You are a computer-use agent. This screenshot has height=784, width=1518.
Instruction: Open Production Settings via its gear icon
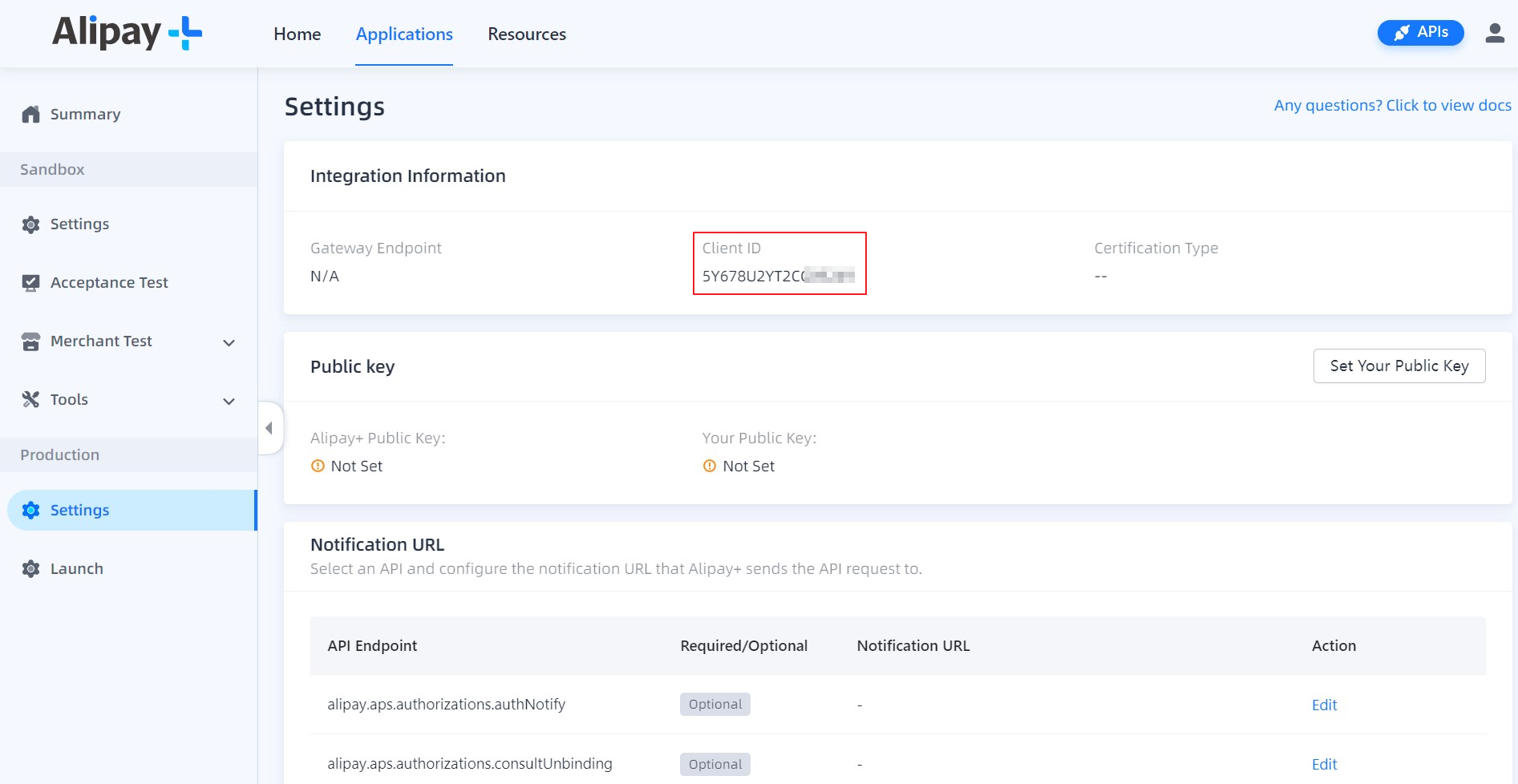click(x=30, y=510)
